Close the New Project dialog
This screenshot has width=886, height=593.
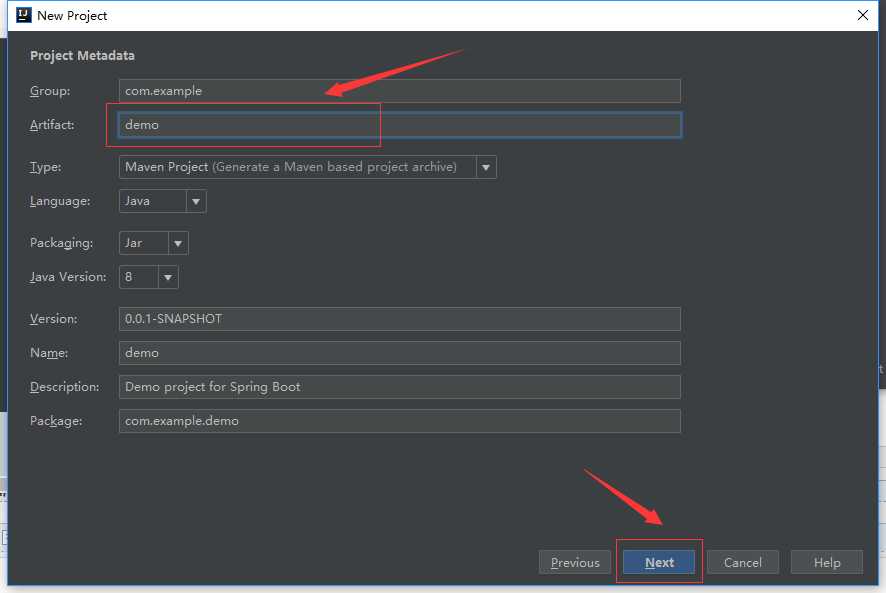[862, 15]
